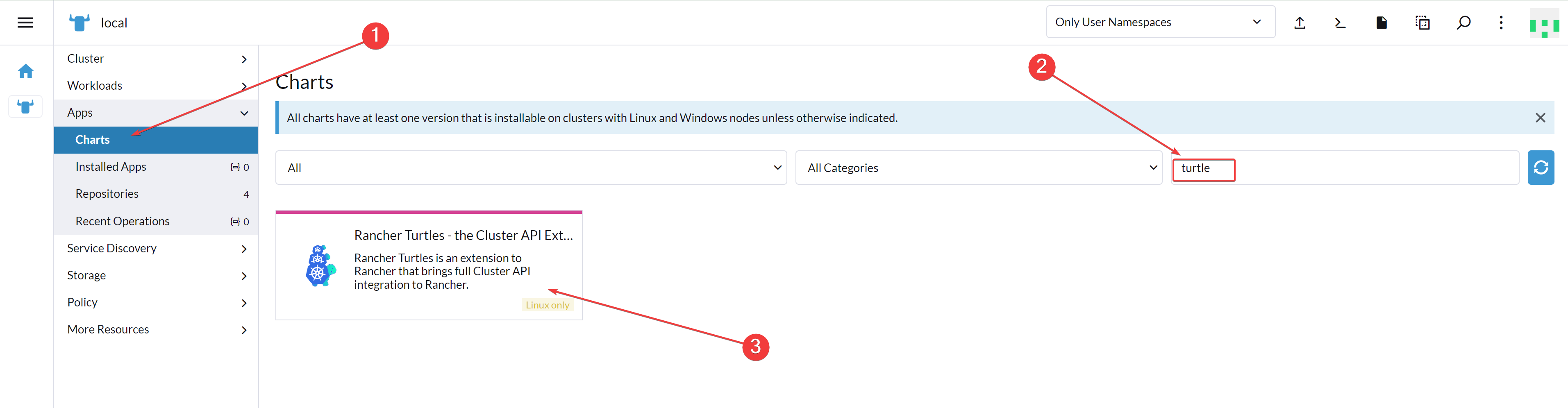The width and height of the screenshot is (1568, 408).
Task: Dismiss the charts information banner
Action: 1540,118
